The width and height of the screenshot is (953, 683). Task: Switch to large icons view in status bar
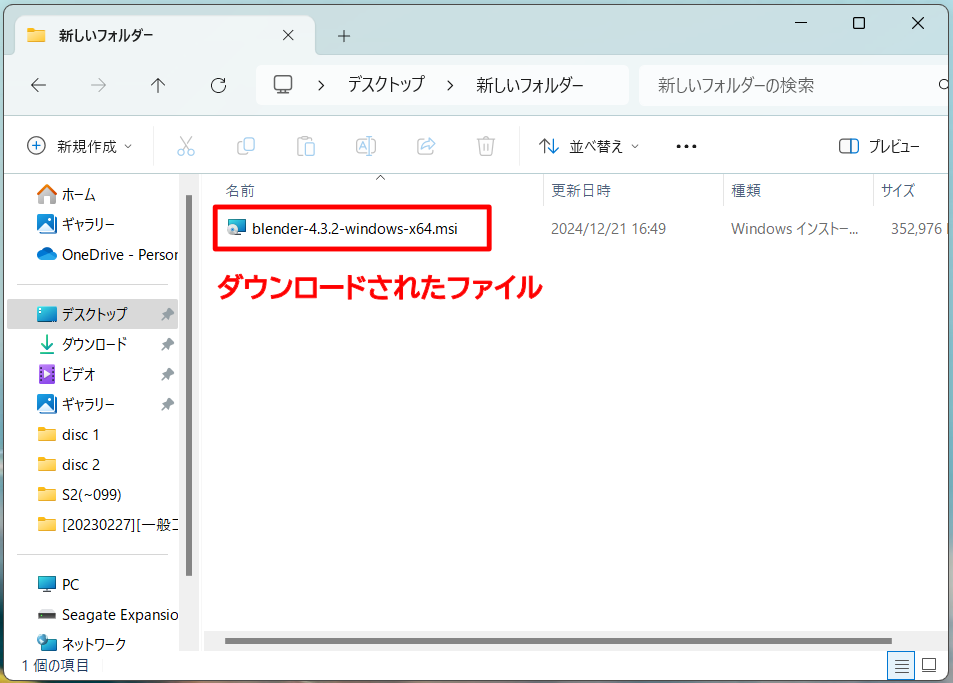click(x=929, y=665)
